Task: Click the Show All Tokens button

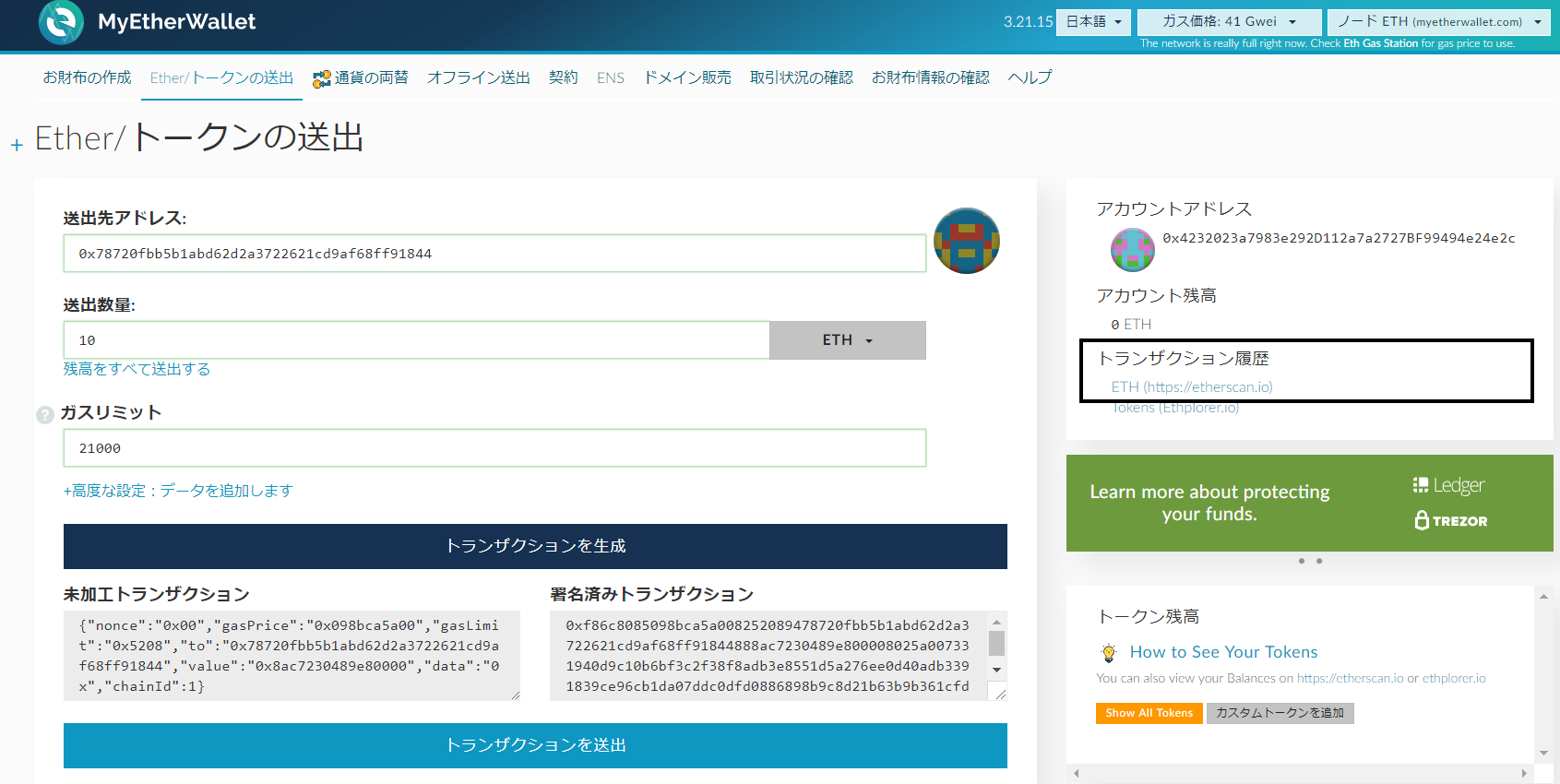Action: pyautogui.click(x=1149, y=713)
